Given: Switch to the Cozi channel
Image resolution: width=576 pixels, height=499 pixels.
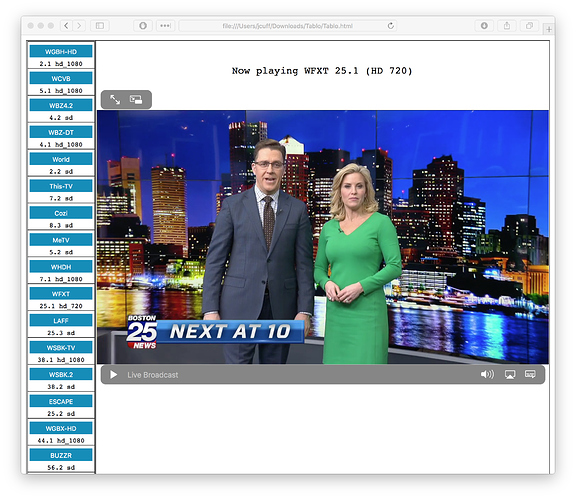Looking at the screenshot, I should point(61,213).
